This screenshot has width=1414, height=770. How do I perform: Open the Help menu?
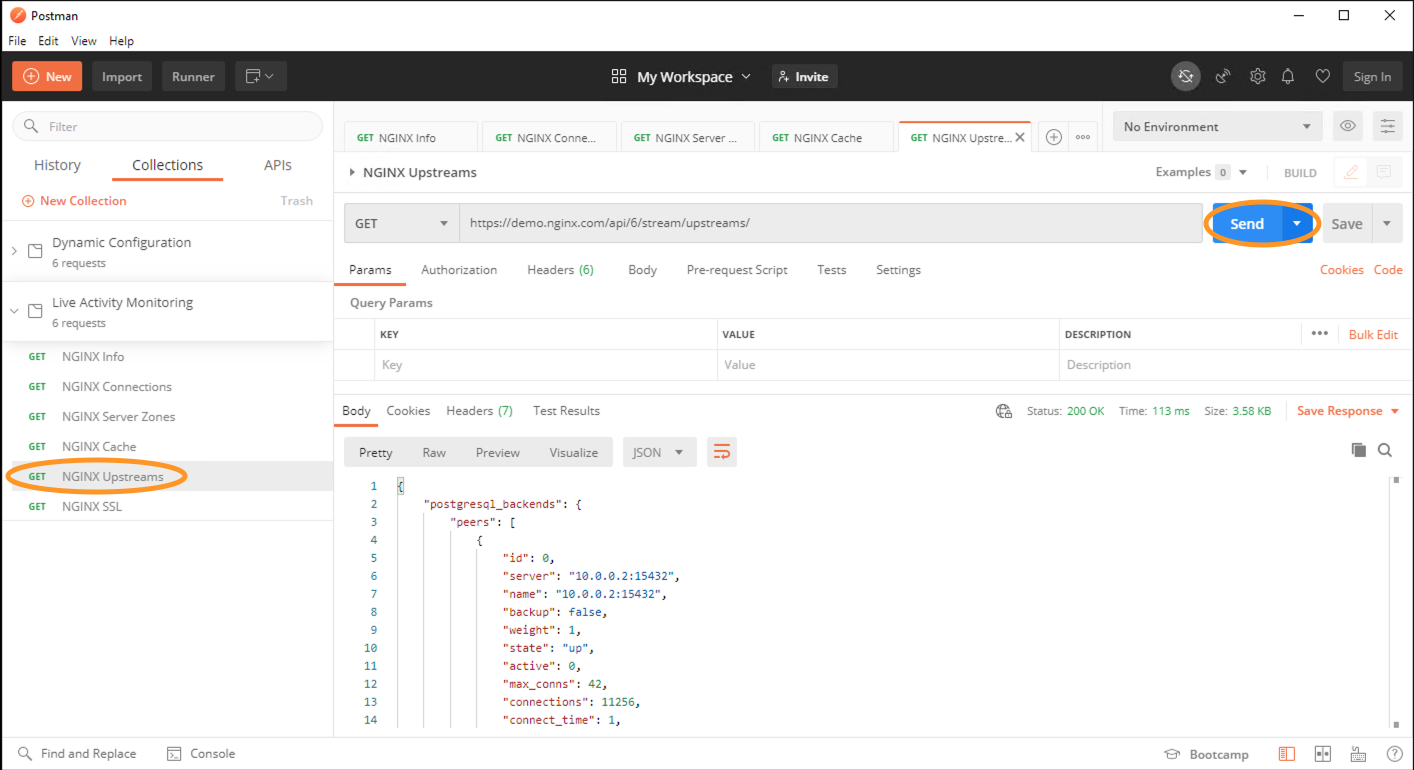tap(121, 41)
